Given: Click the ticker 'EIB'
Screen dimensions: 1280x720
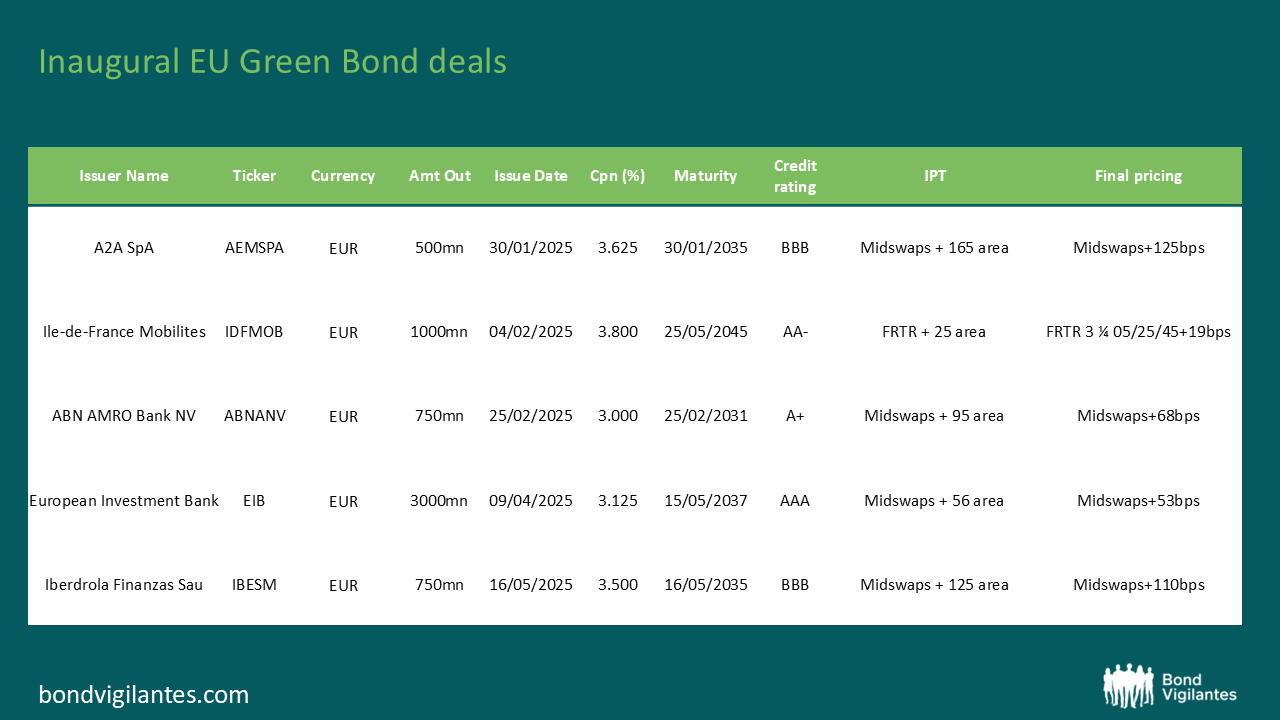Looking at the screenshot, I should click(x=254, y=501).
